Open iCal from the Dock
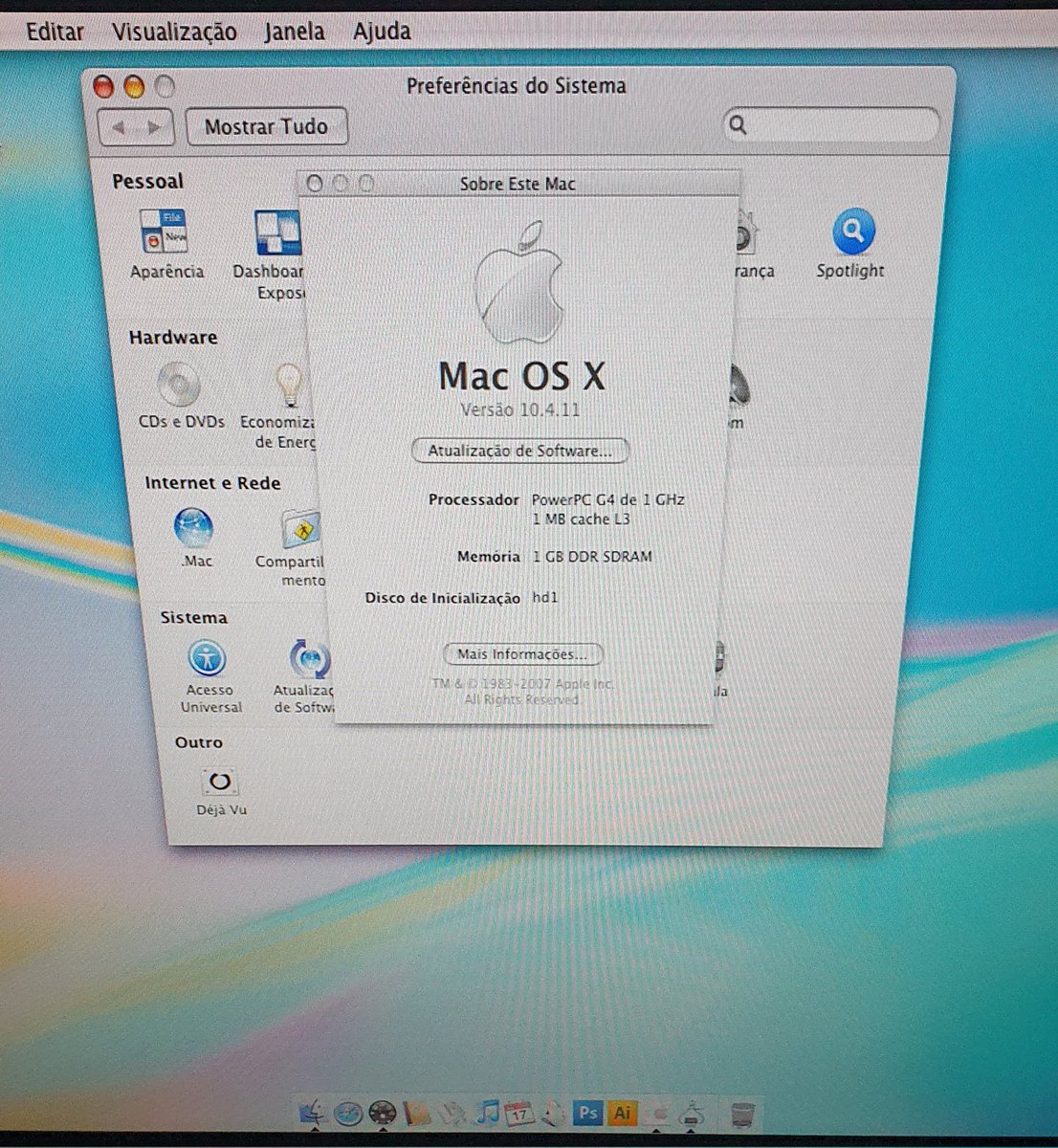Viewport: 1058px width, 1148px height. (x=519, y=1114)
